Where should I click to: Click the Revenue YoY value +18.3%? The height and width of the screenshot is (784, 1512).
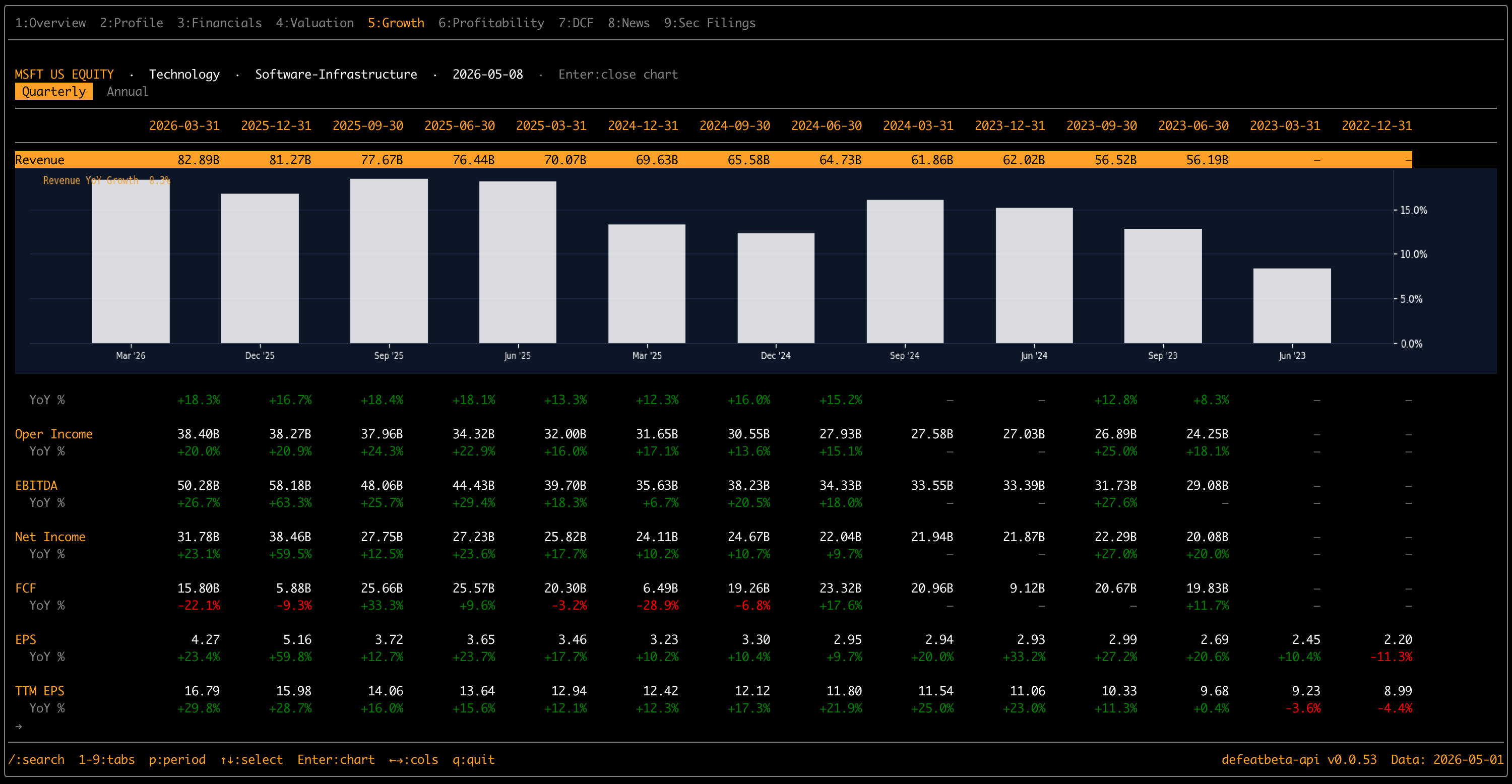199,400
